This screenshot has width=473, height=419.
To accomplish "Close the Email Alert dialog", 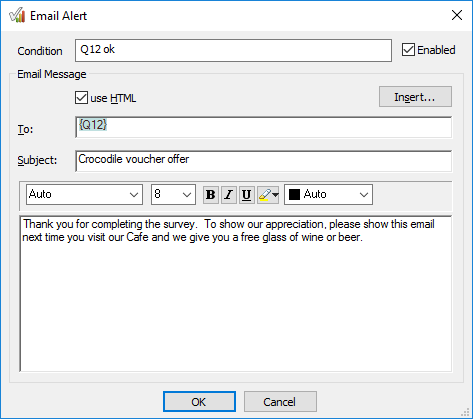I will 457,15.
